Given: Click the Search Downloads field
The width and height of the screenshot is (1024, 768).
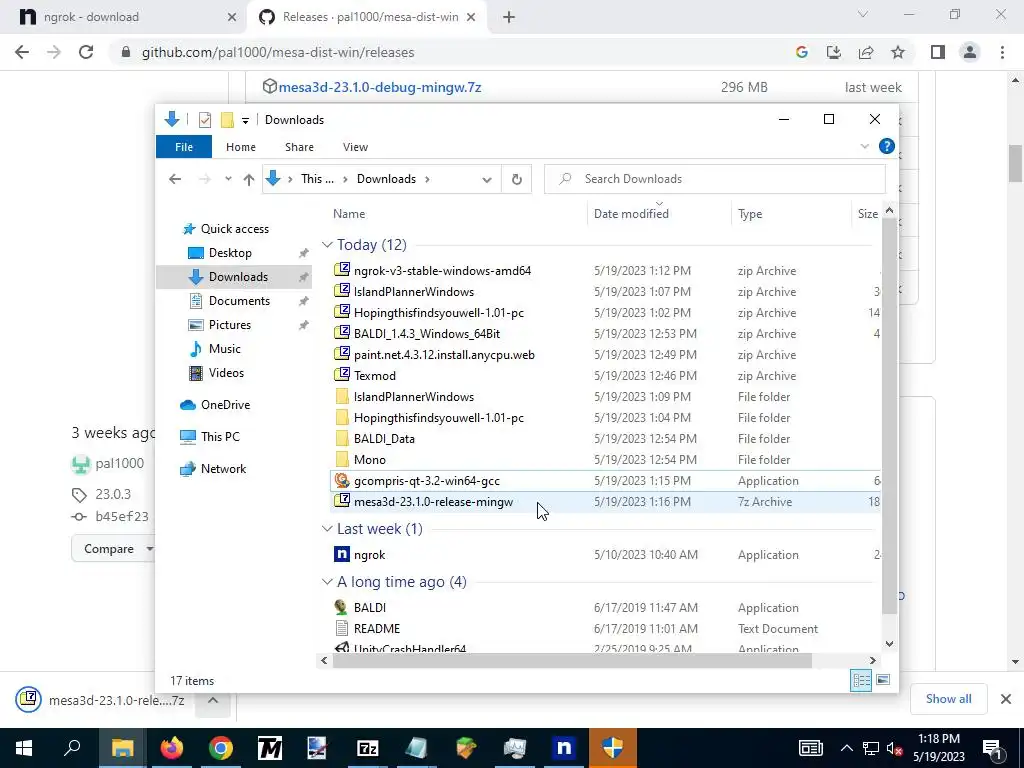Looking at the screenshot, I should click(x=714, y=179).
